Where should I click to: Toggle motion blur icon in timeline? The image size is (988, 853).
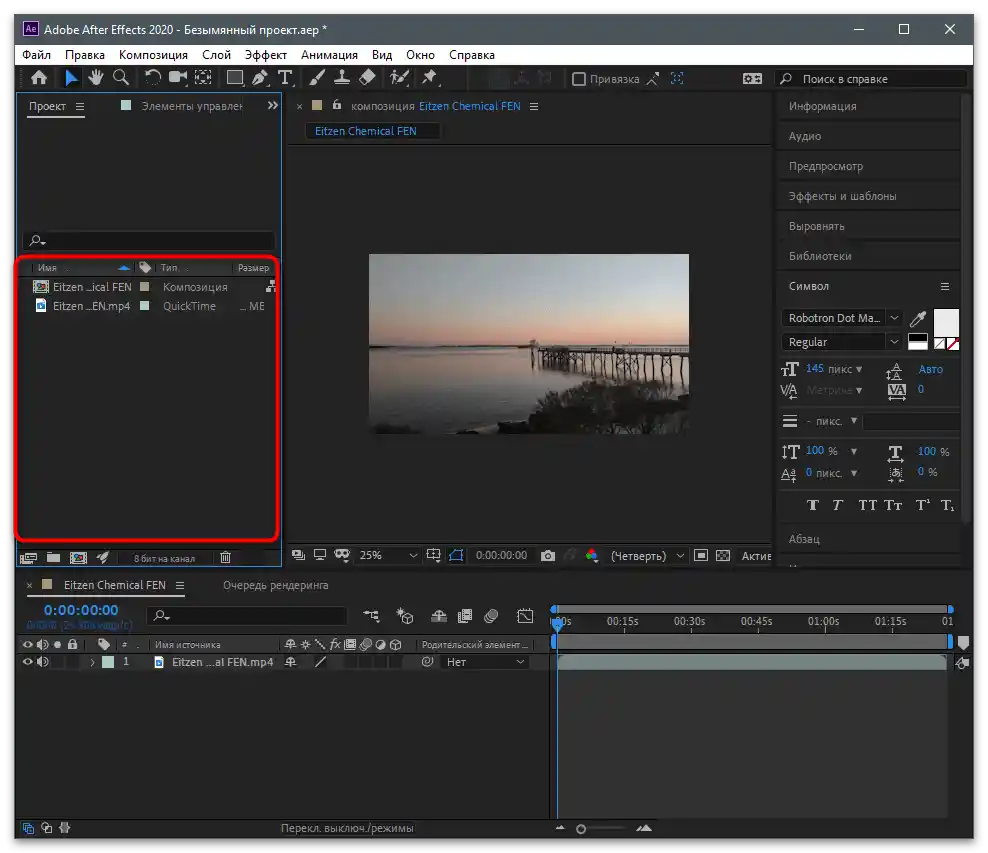coord(491,615)
